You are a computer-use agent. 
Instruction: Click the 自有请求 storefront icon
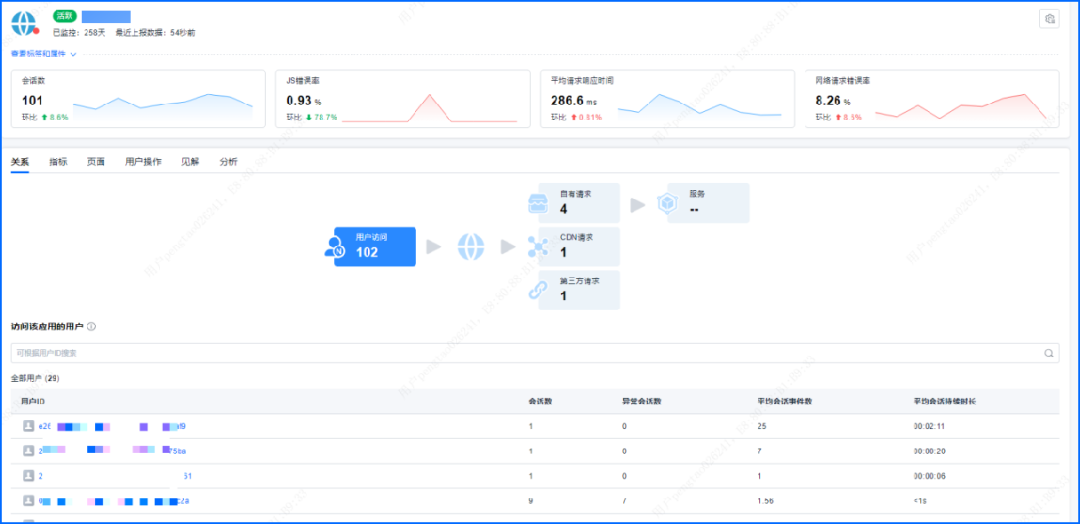tap(539, 203)
